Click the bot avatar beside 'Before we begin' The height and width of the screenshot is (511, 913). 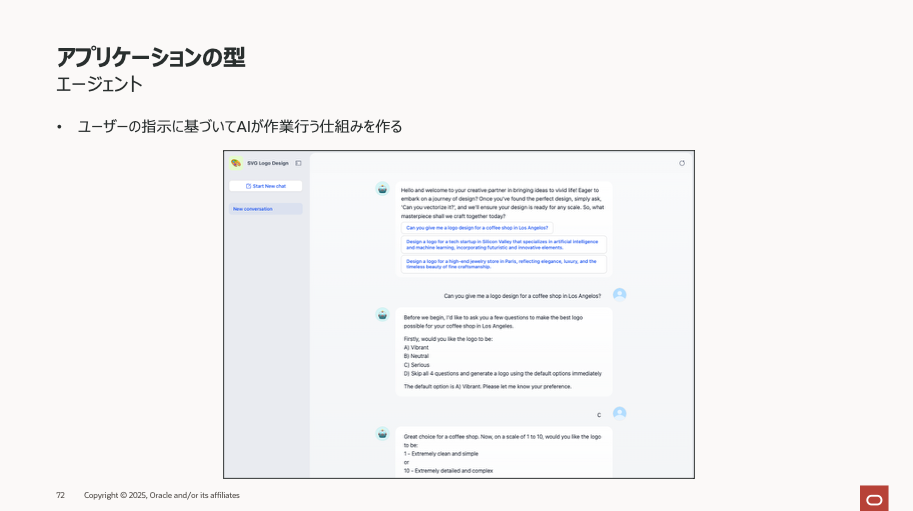[x=383, y=315]
